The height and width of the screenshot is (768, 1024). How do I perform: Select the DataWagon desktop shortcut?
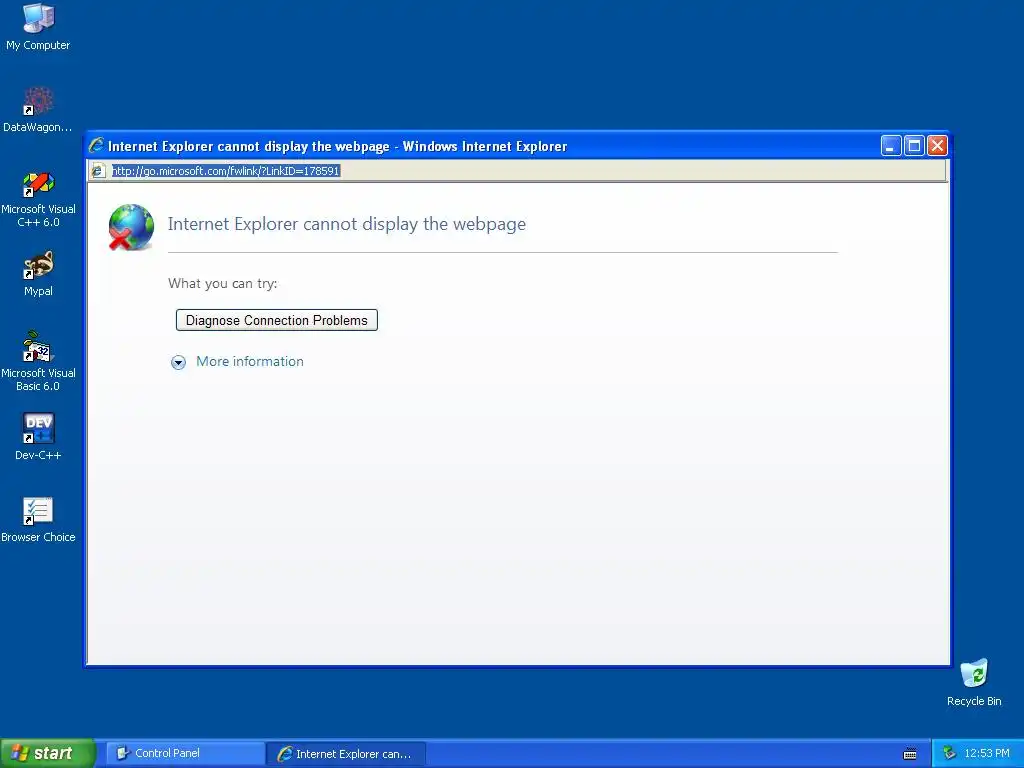39,109
